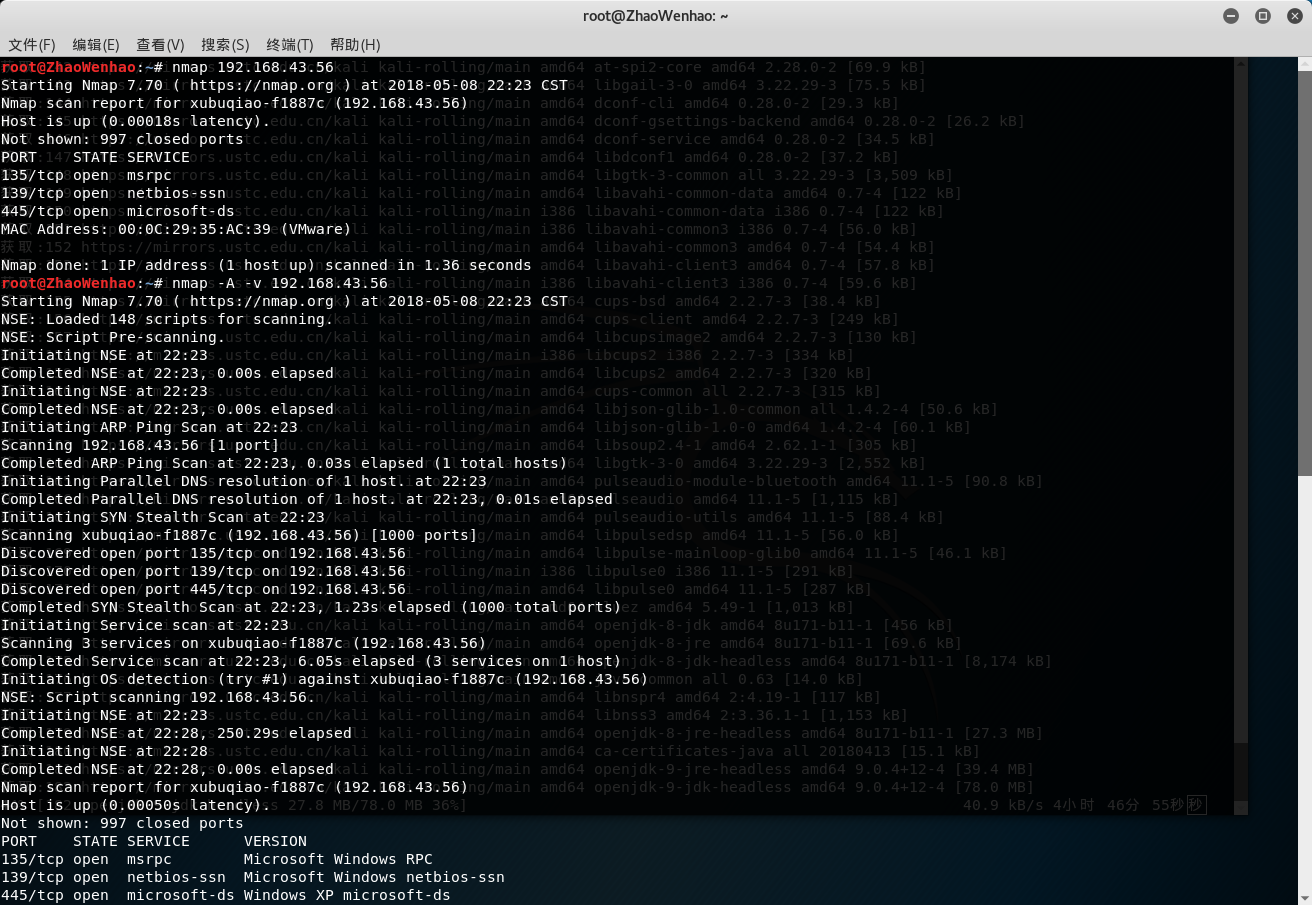Minimize the terminal window
Viewport: 1312px width, 905px height.
click(x=1231, y=16)
